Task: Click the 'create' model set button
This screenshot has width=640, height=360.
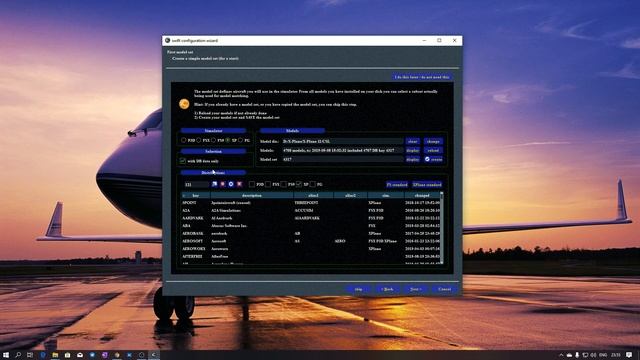Action: [433, 159]
